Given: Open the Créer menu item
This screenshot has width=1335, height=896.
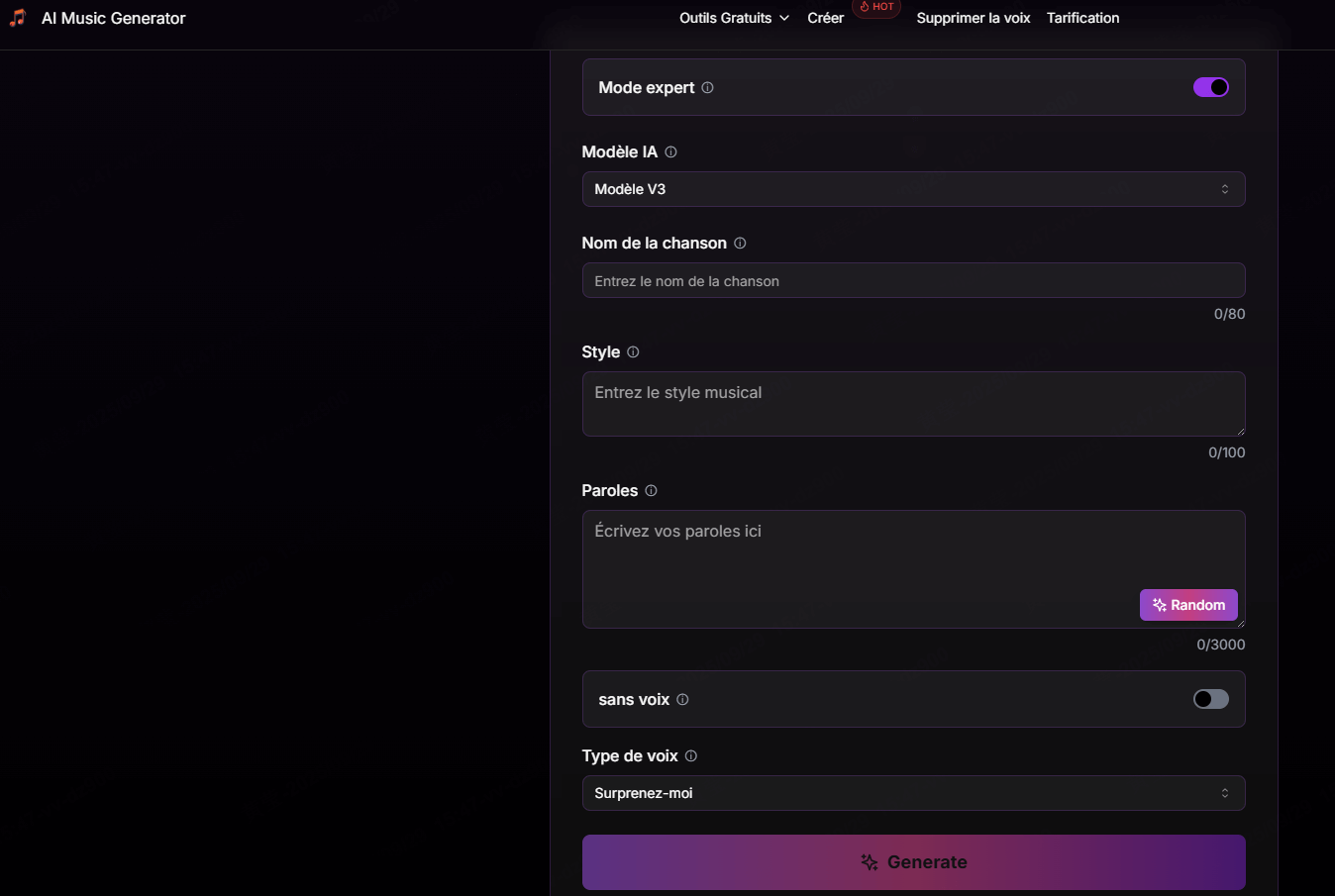Looking at the screenshot, I should click(825, 18).
